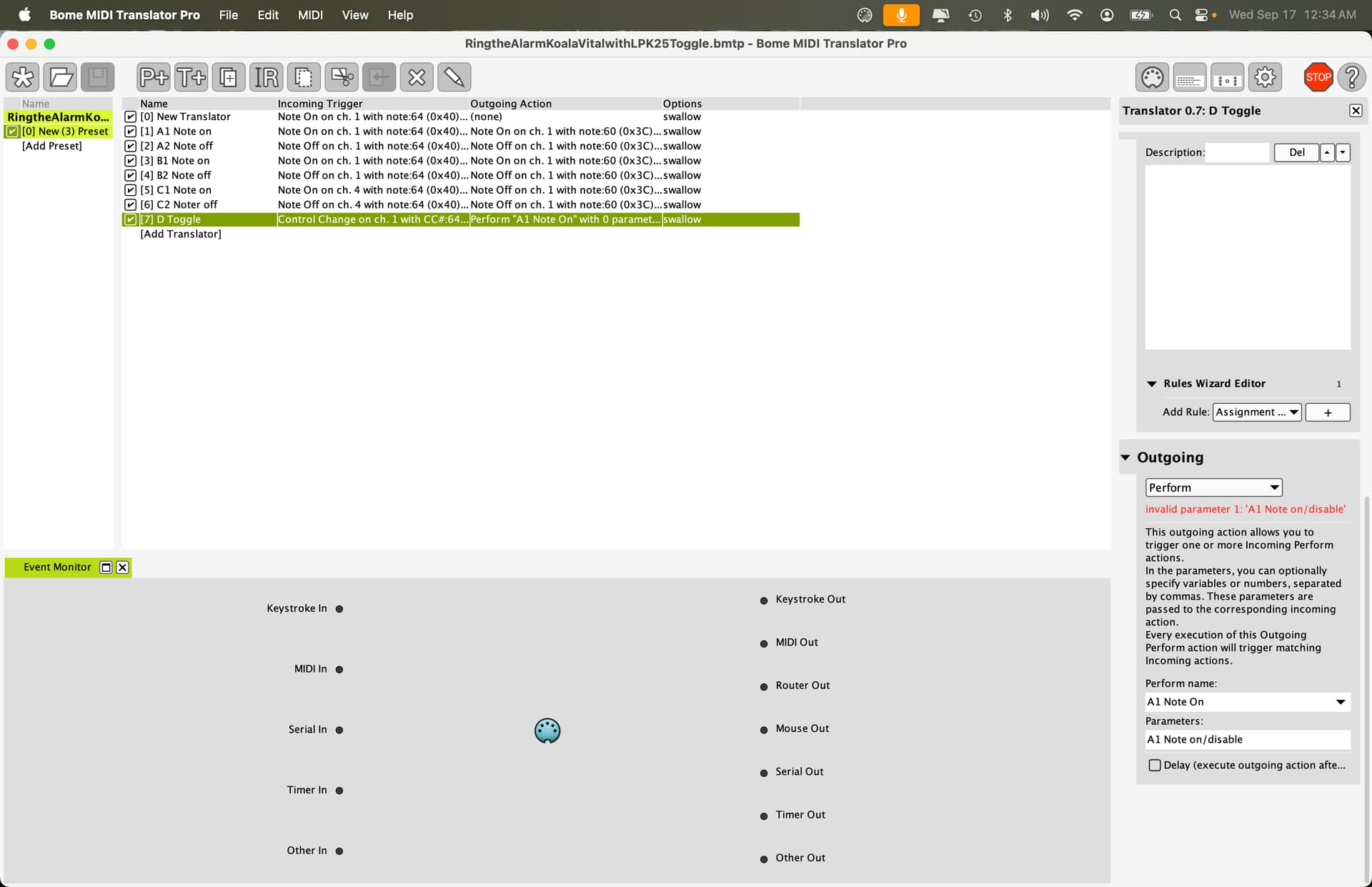Toggle the Log Window toolbar icon

tap(1190, 77)
